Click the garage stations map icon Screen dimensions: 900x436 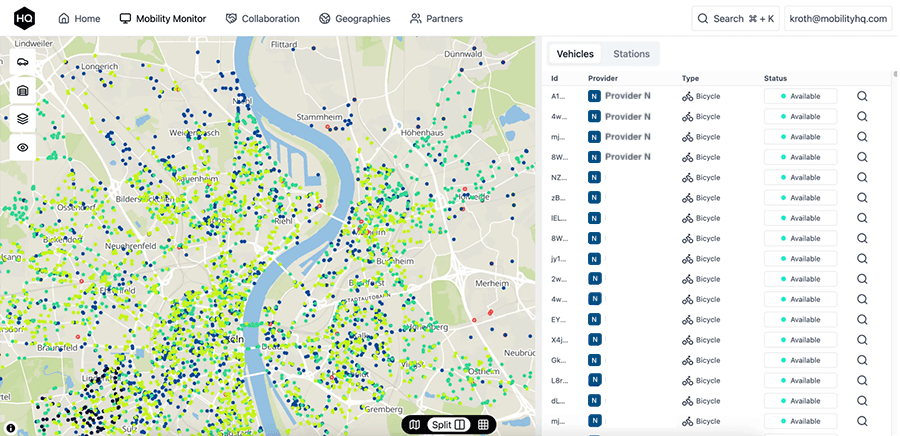[23, 90]
